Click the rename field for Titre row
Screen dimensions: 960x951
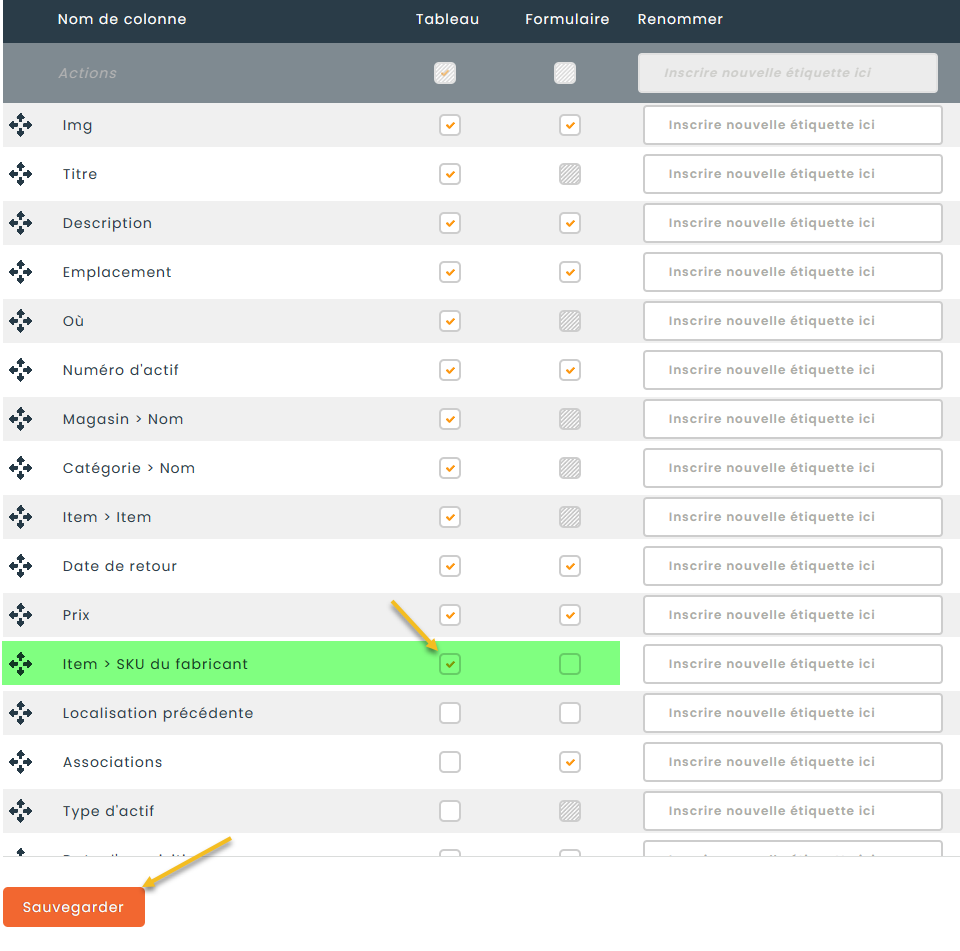(x=792, y=174)
